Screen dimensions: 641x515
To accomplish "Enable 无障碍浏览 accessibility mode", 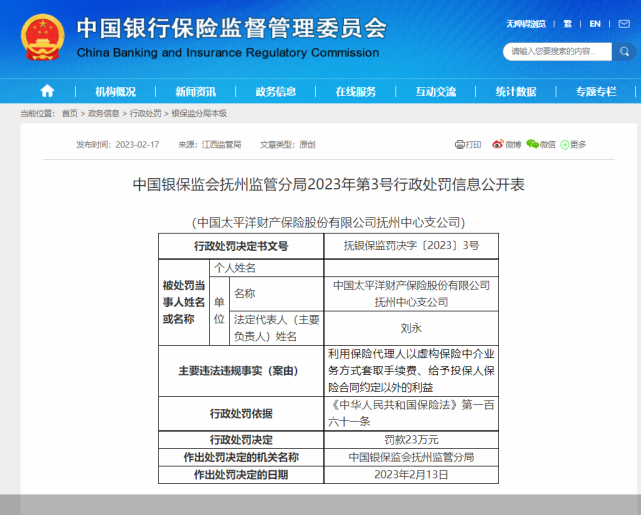I will pyautogui.click(x=525, y=23).
